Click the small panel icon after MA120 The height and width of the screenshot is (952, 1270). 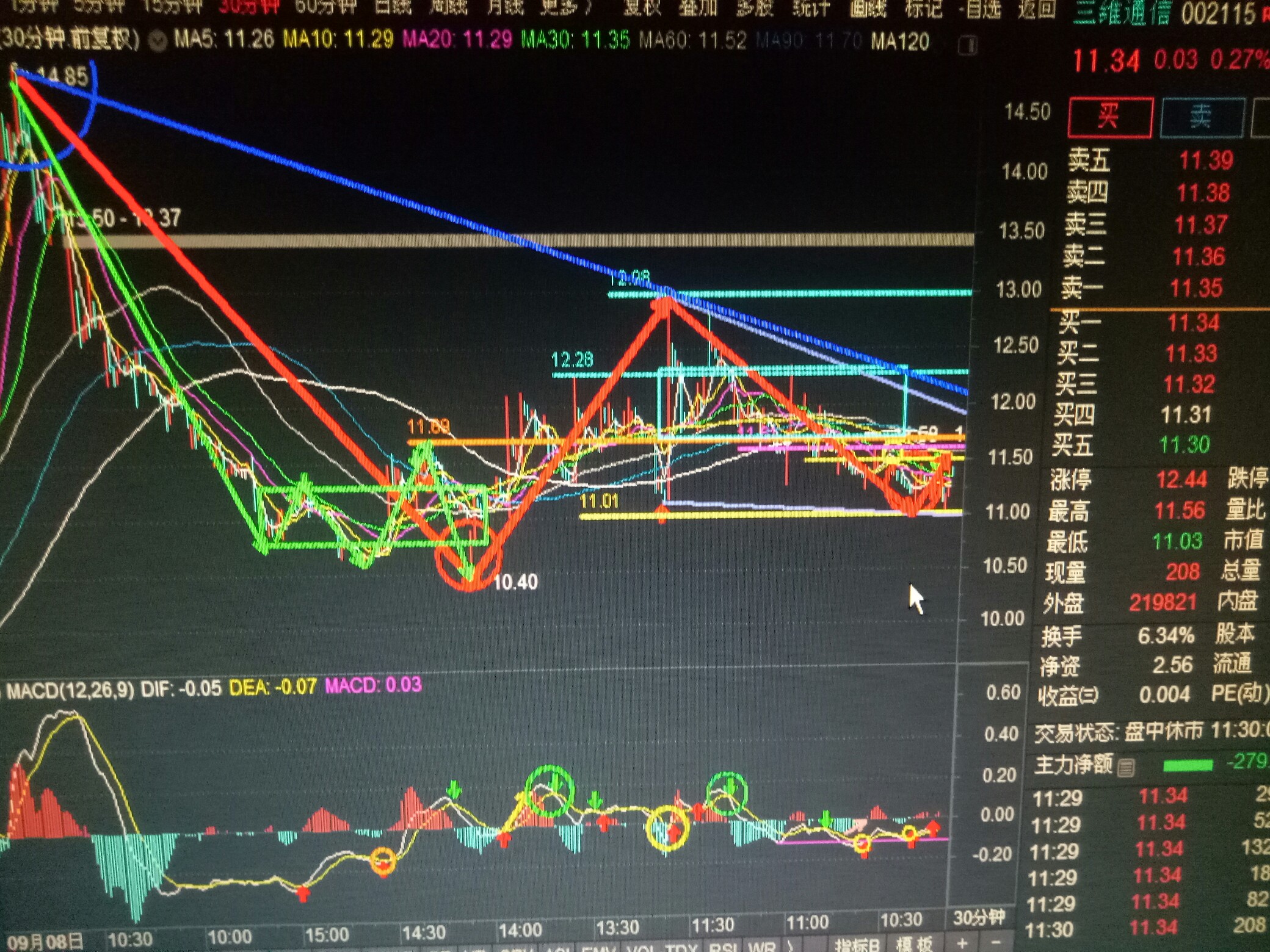[968, 45]
